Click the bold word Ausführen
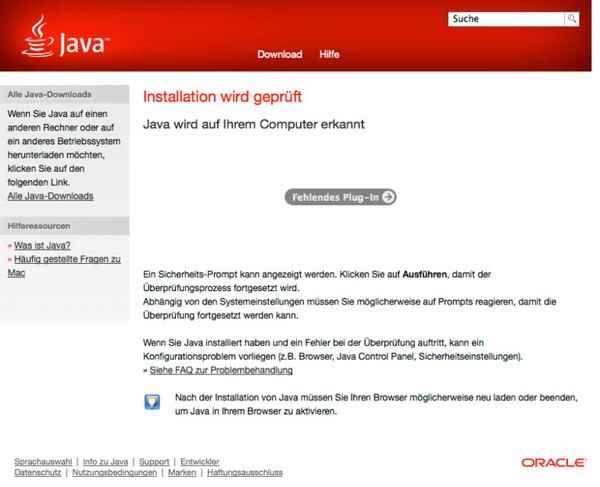600x487 pixels. coord(424,274)
